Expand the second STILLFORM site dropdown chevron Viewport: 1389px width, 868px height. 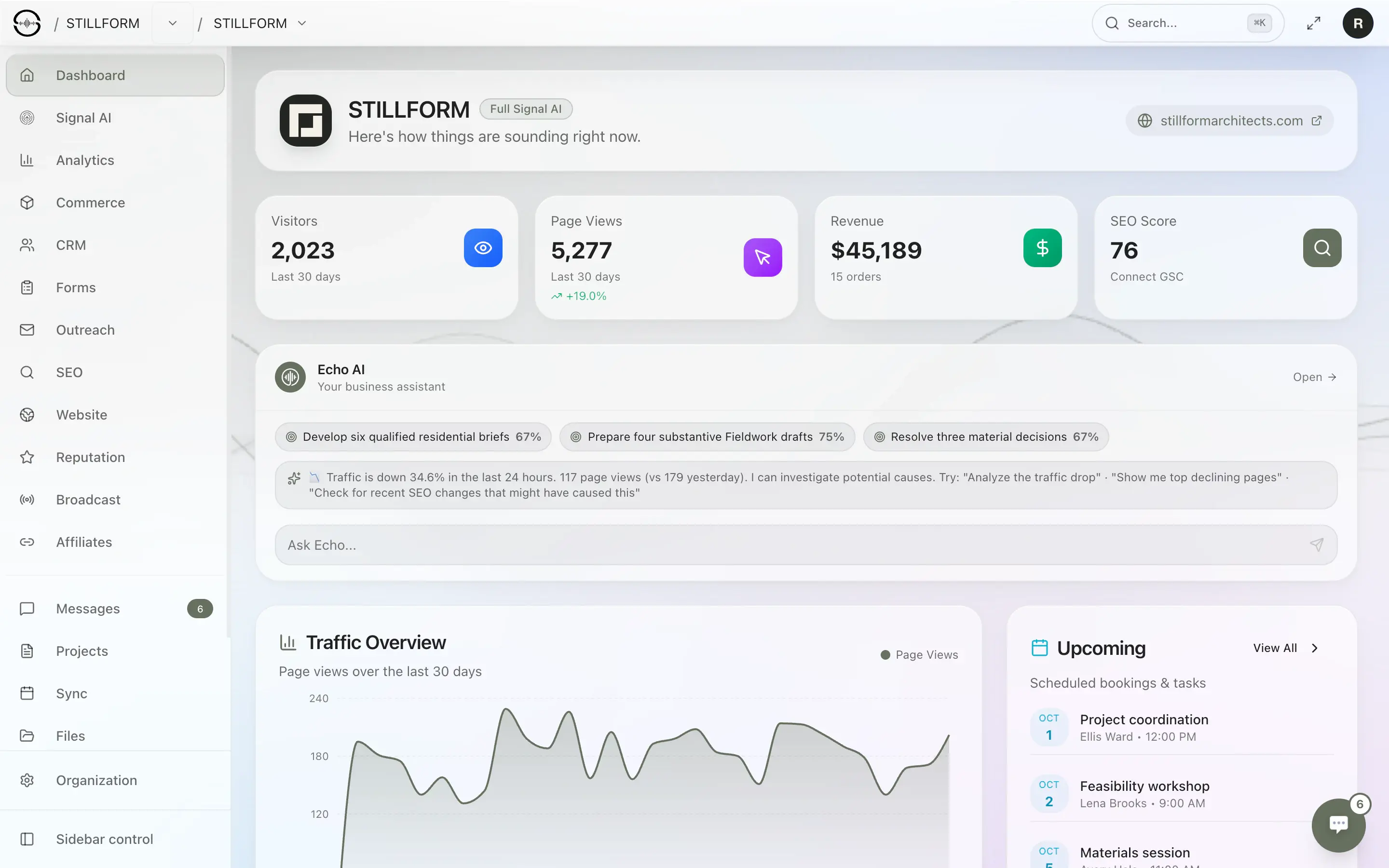302,24
